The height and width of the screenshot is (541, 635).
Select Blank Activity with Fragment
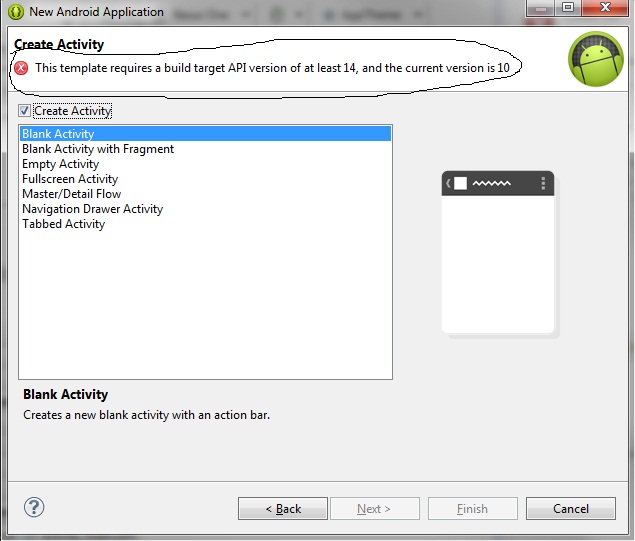tap(205, 149)
